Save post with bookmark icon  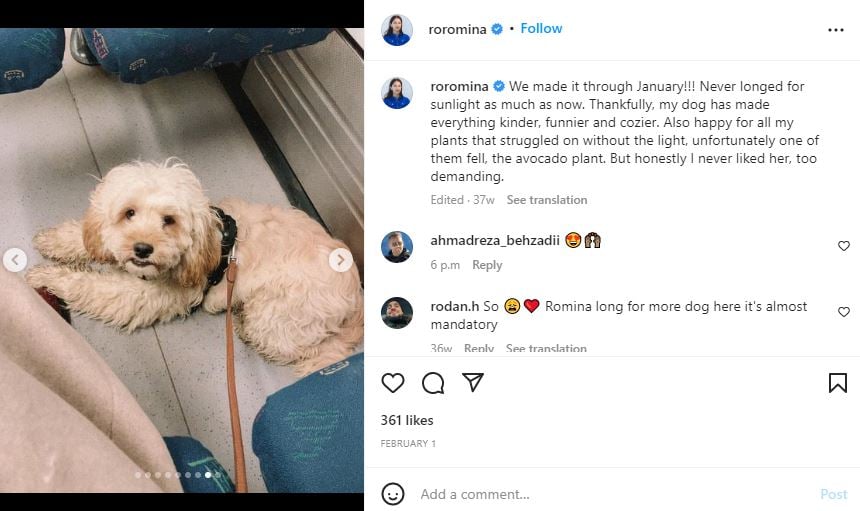coord(838,383)
